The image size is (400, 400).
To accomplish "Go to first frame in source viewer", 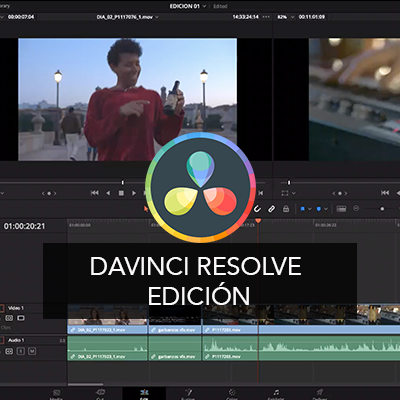I will click(x=95, y=193).
